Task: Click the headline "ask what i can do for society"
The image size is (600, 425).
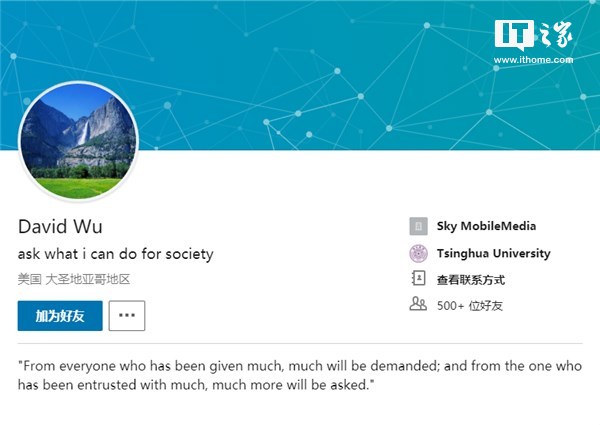Action: (115, 254)
